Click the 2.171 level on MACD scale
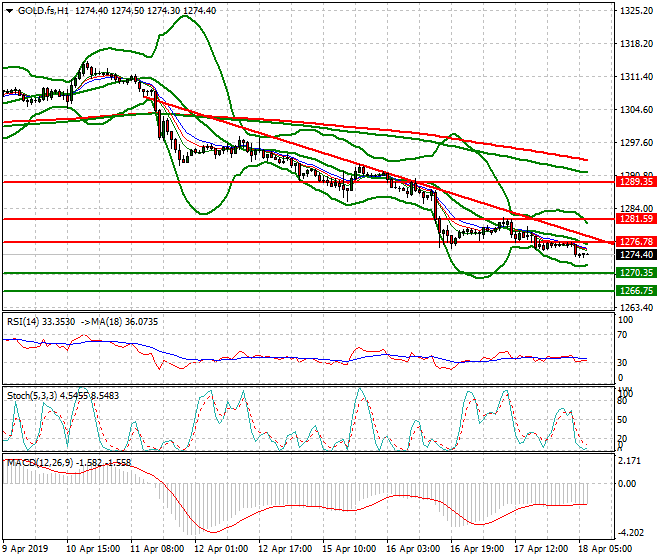 tap(632, 461)
